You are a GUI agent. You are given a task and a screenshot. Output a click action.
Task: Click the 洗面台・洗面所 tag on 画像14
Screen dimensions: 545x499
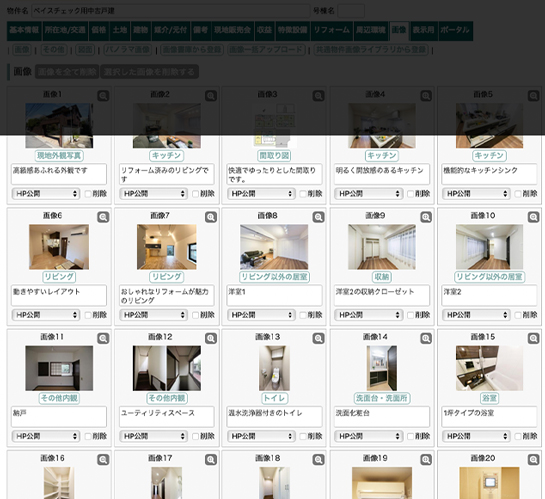click(x=382, y=398)
